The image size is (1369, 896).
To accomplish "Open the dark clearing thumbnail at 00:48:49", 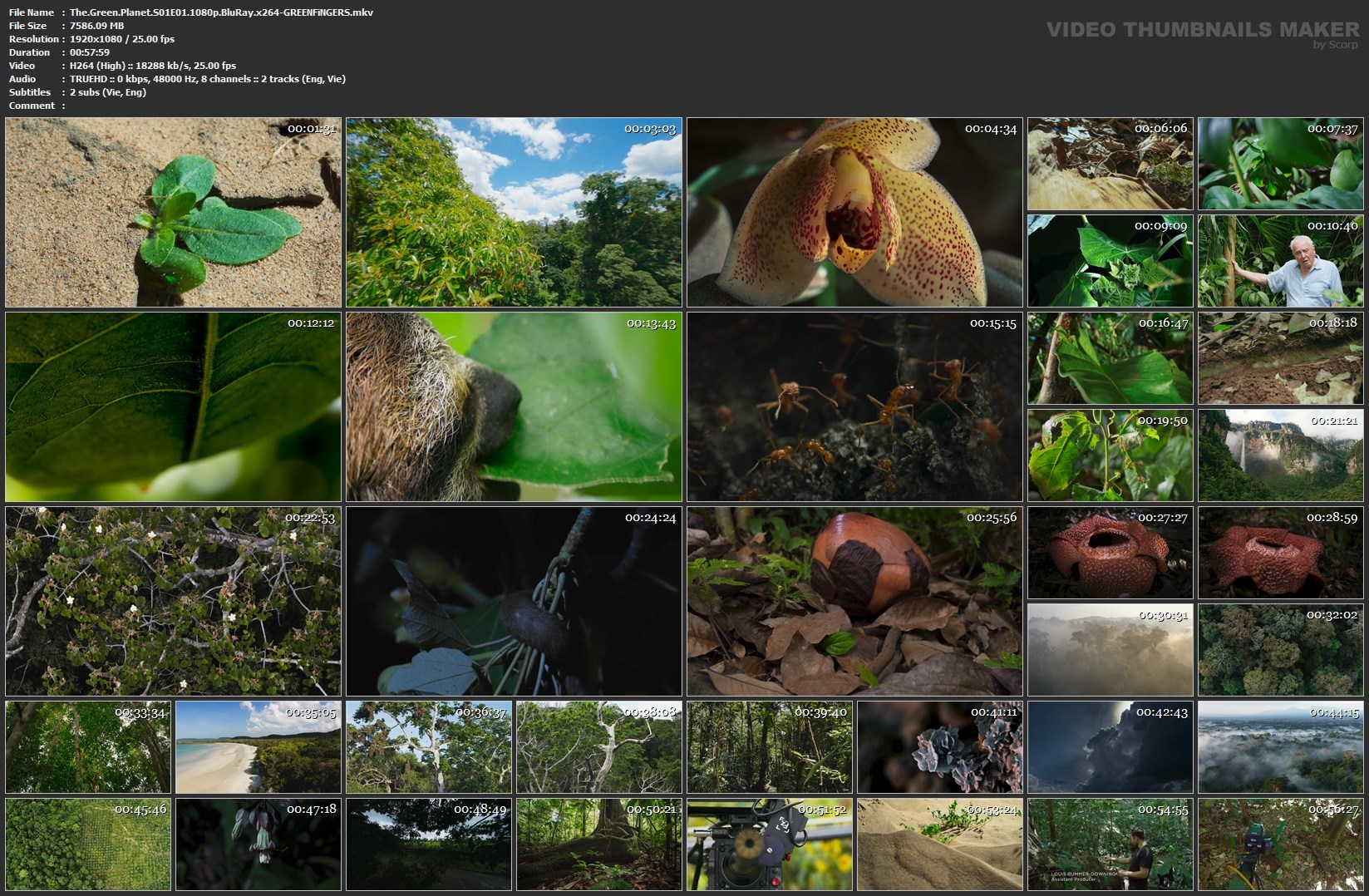I will (429, 844).
